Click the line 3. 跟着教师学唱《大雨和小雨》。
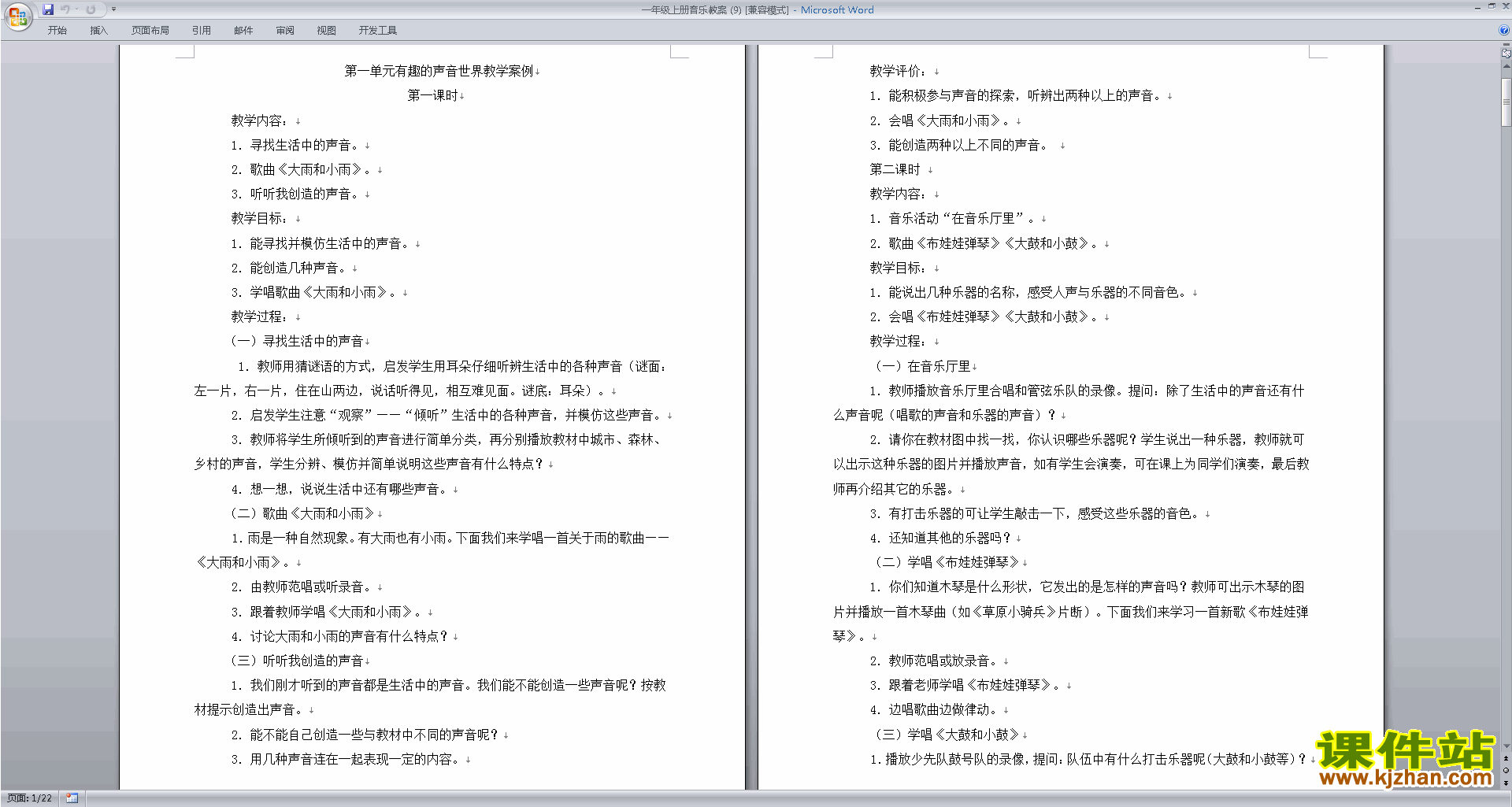The image size is (1512, 807). pos(328,612)
